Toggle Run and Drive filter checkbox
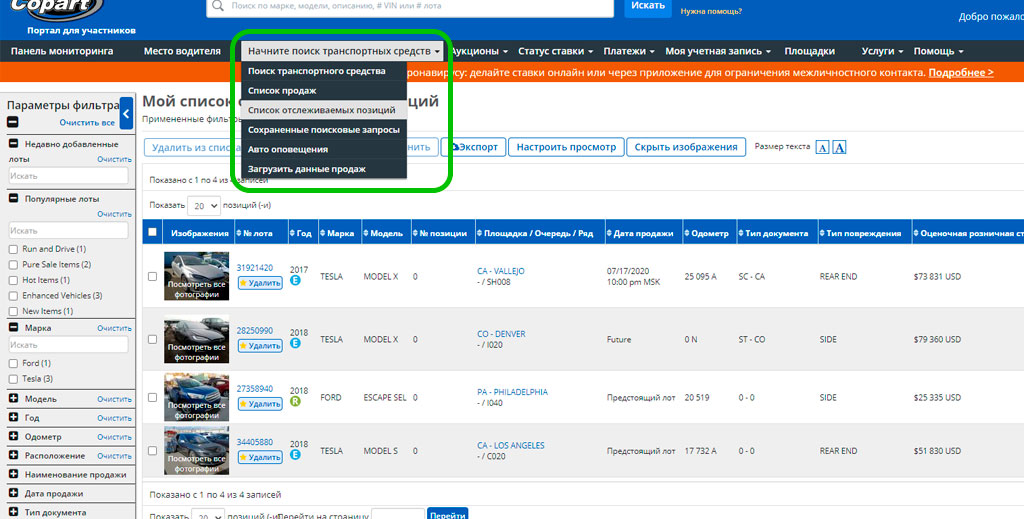The width and height of the screenshot is (1024, 519). (13, 249)
